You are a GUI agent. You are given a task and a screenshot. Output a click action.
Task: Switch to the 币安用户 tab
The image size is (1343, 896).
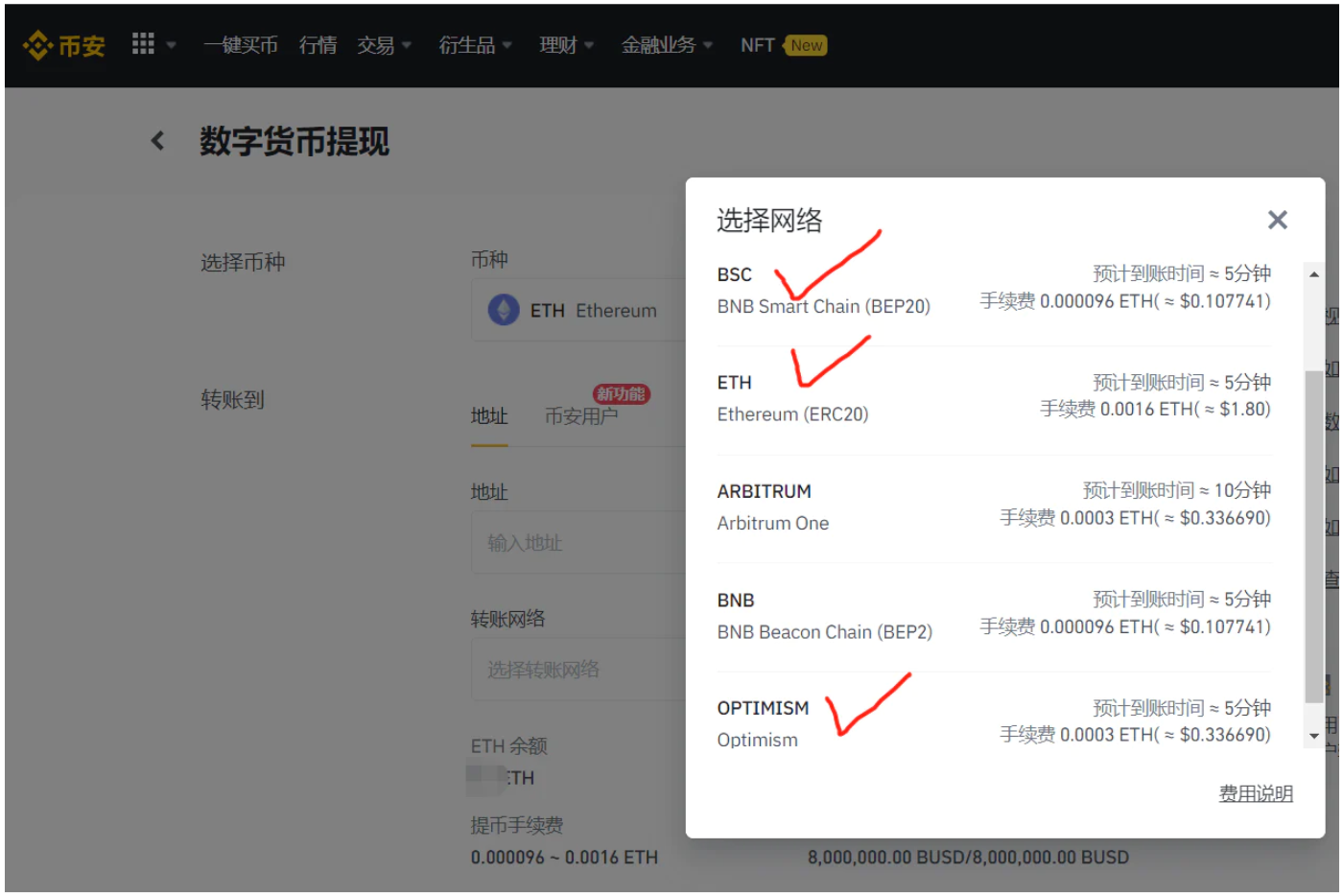pyautogui.click(x=581, y=416)
